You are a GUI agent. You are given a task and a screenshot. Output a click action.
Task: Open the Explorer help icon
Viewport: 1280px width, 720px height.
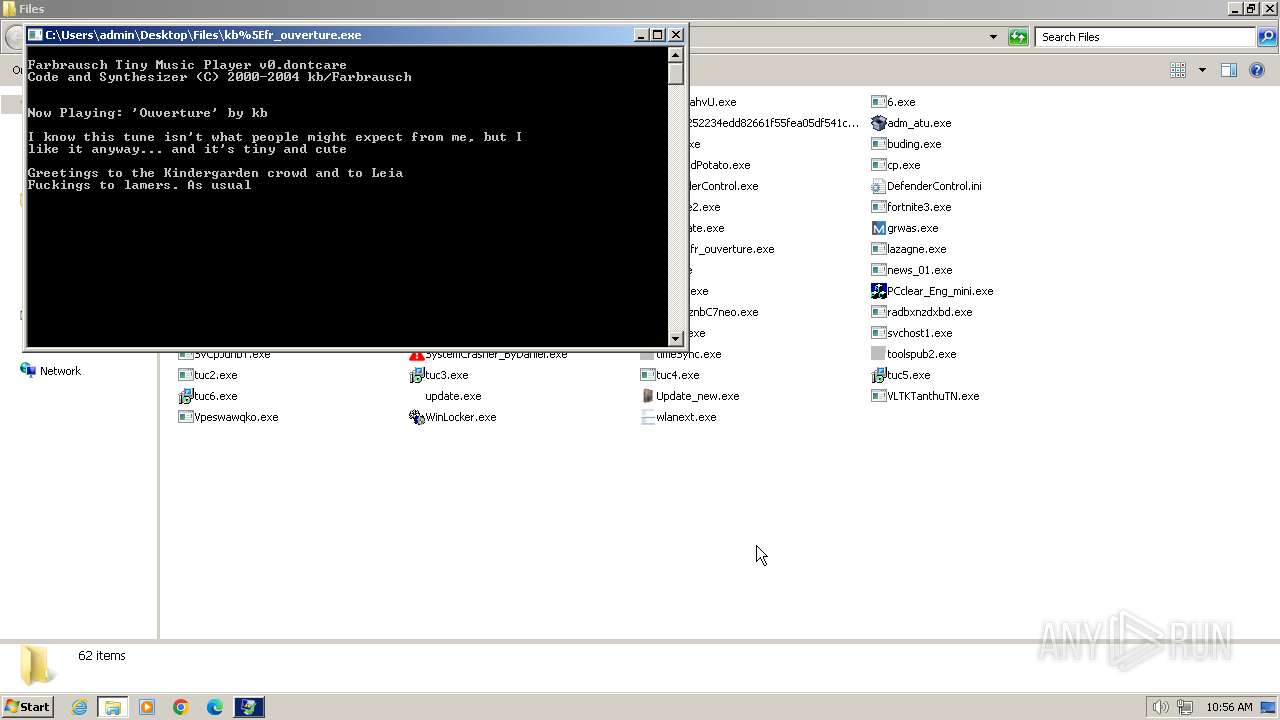(1257, 70)
